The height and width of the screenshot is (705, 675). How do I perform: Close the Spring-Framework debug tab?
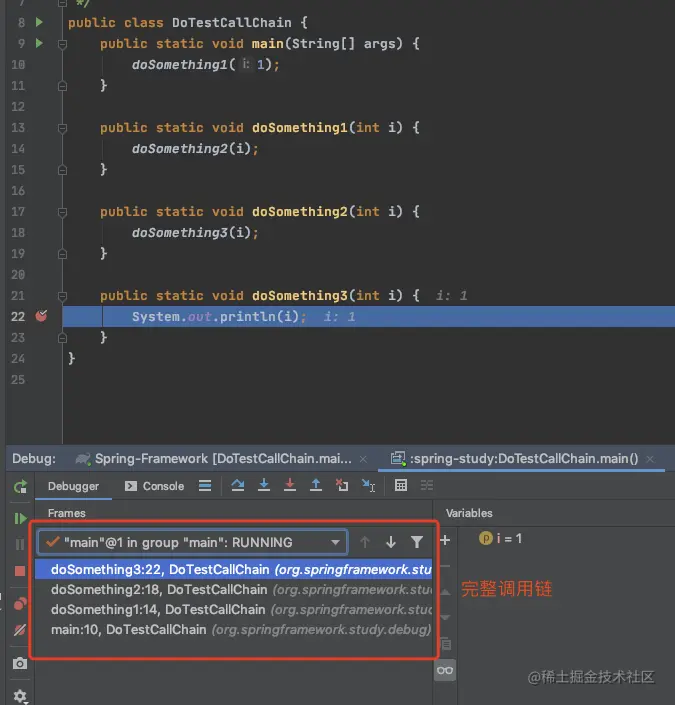tap(363, 459)
